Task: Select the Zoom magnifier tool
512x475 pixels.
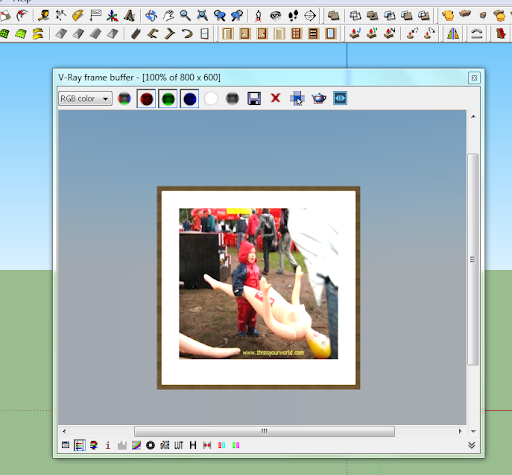Action: tap(185, 15)
